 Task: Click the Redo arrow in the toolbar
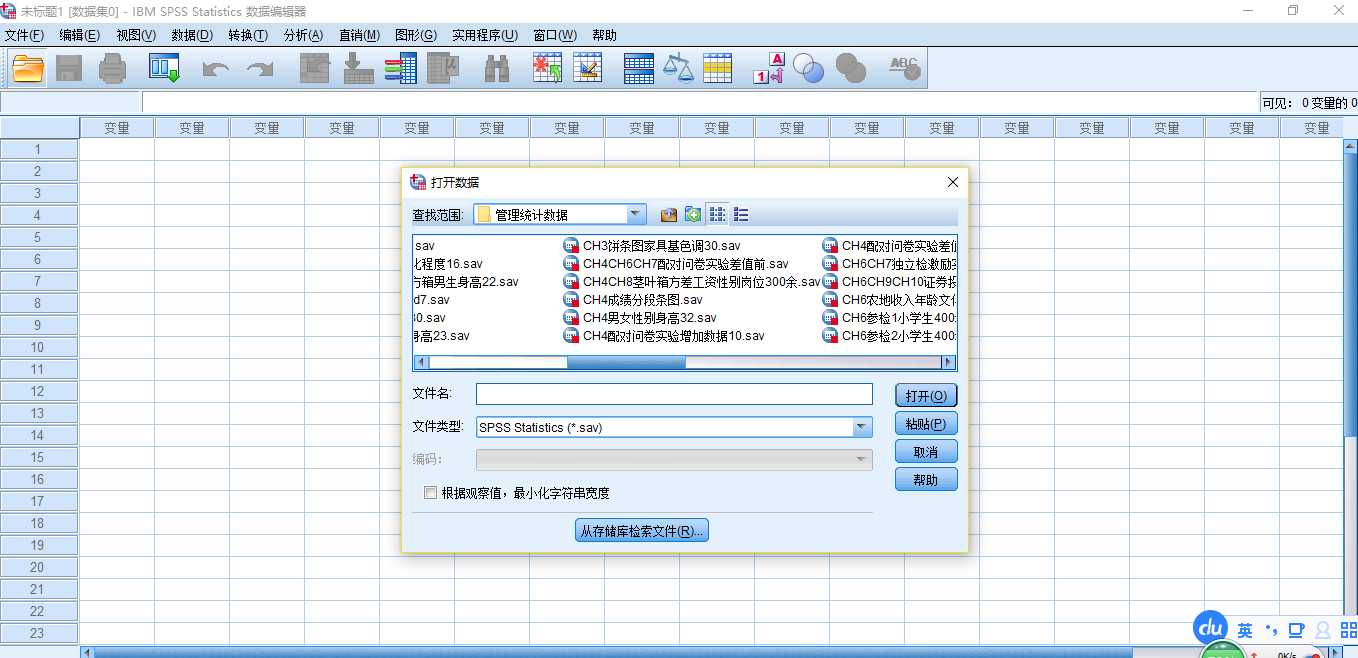tap(260, 69)
